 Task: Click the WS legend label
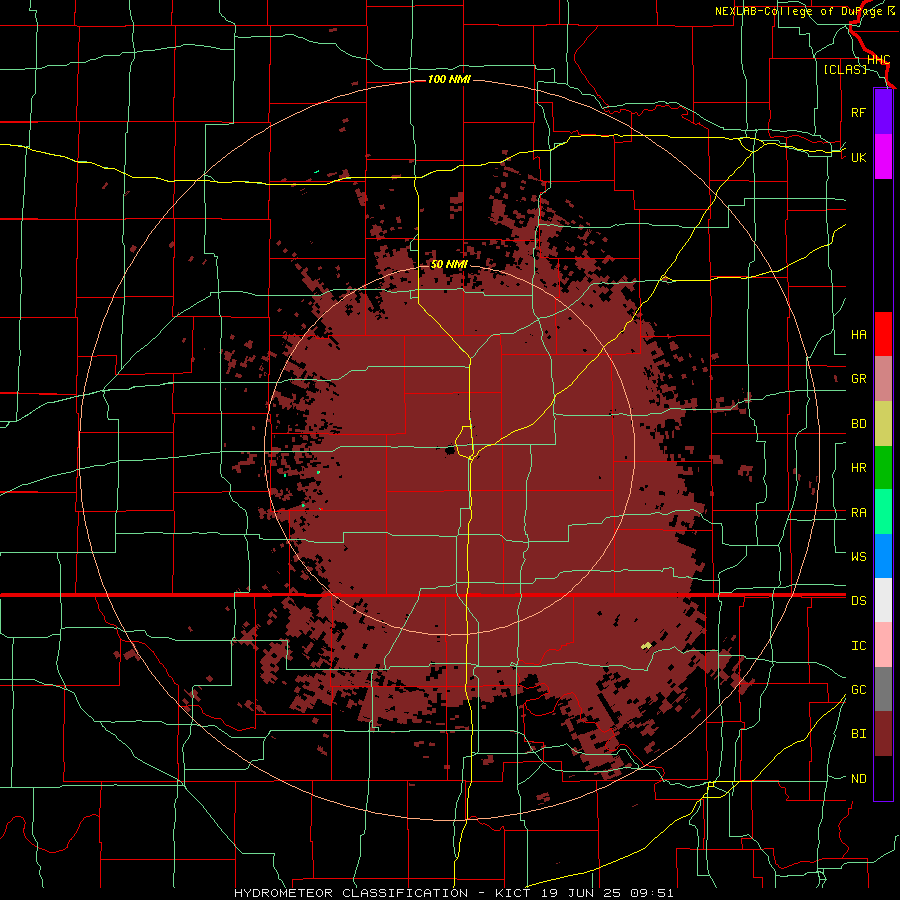click(858, 556)
